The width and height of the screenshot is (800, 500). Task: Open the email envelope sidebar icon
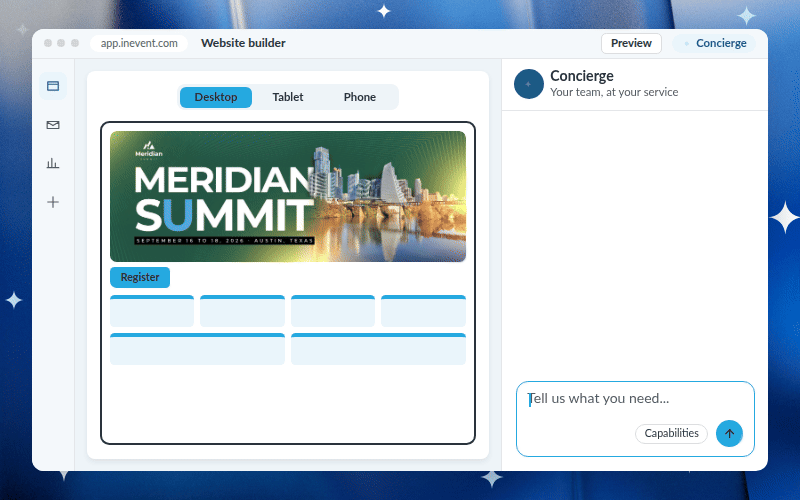click(53, 125)
